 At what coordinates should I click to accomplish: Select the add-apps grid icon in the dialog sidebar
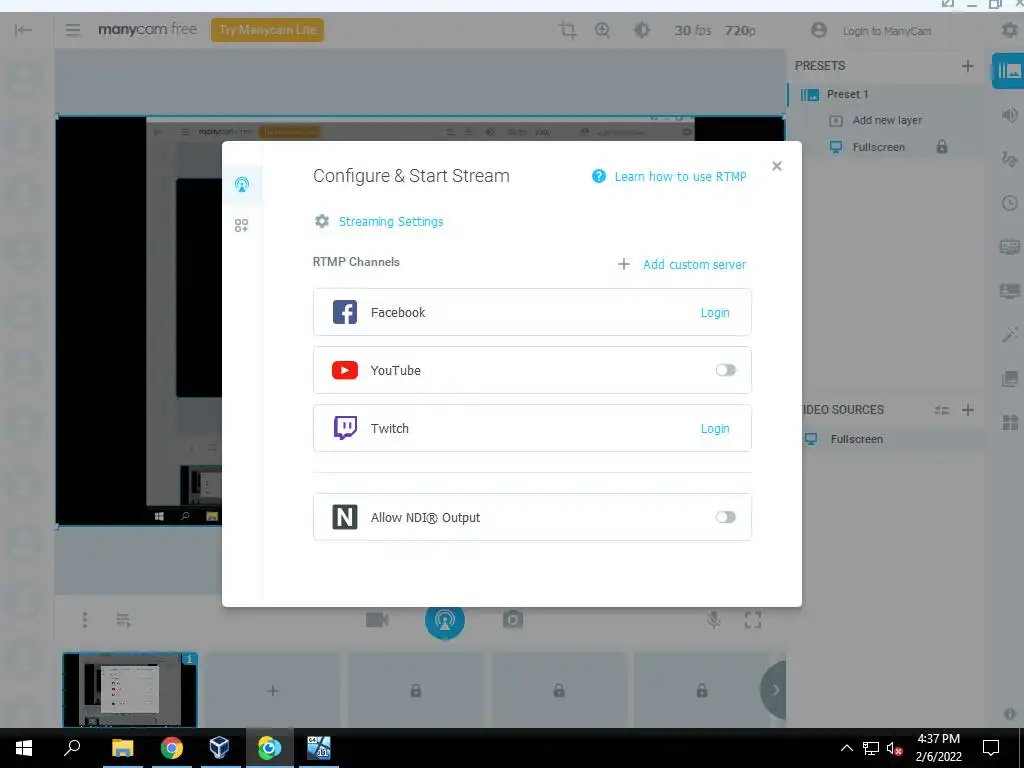coord(241,225)
